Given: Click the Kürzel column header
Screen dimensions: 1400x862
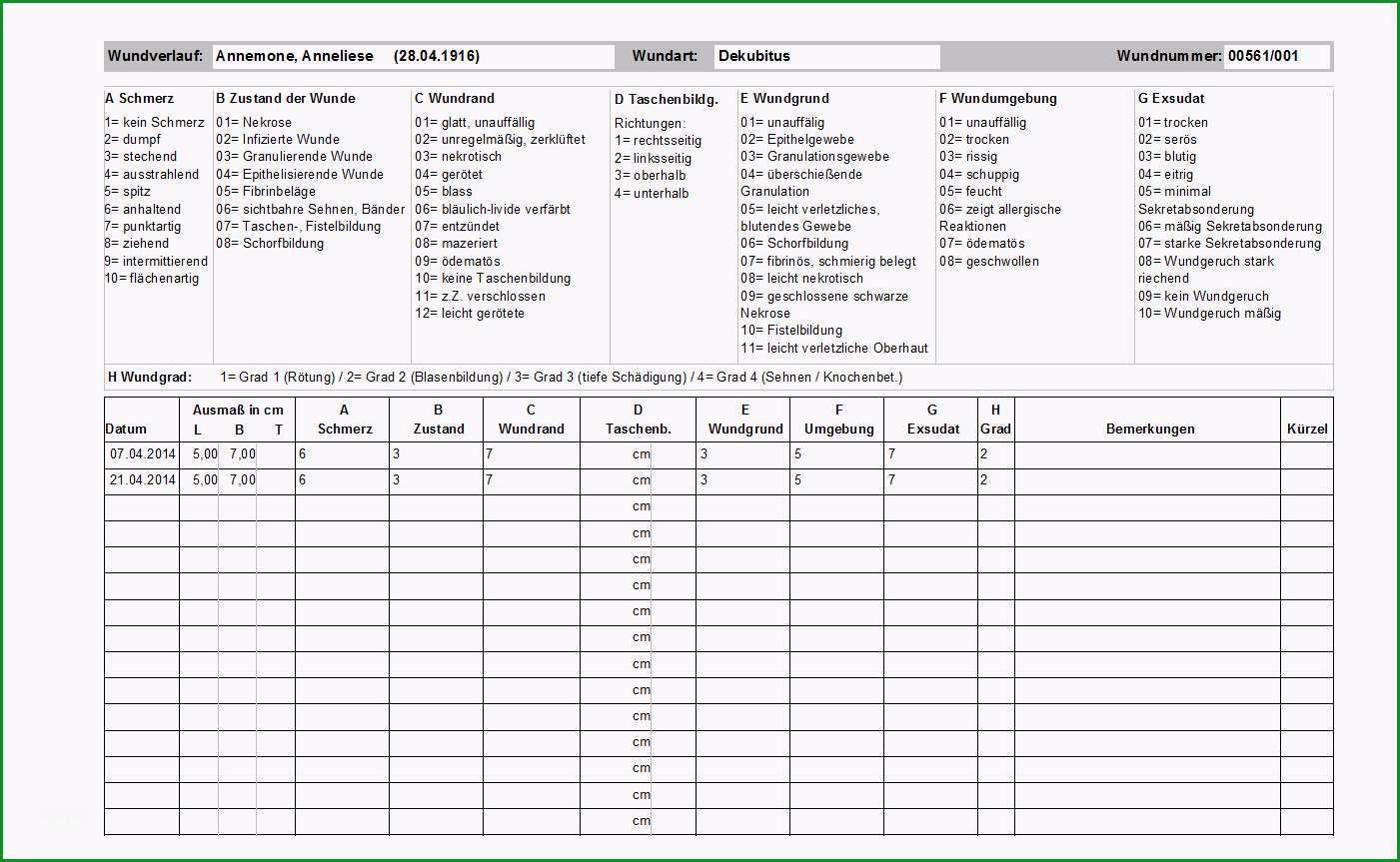Looking at the screenshot, I should pos(1307,430).
